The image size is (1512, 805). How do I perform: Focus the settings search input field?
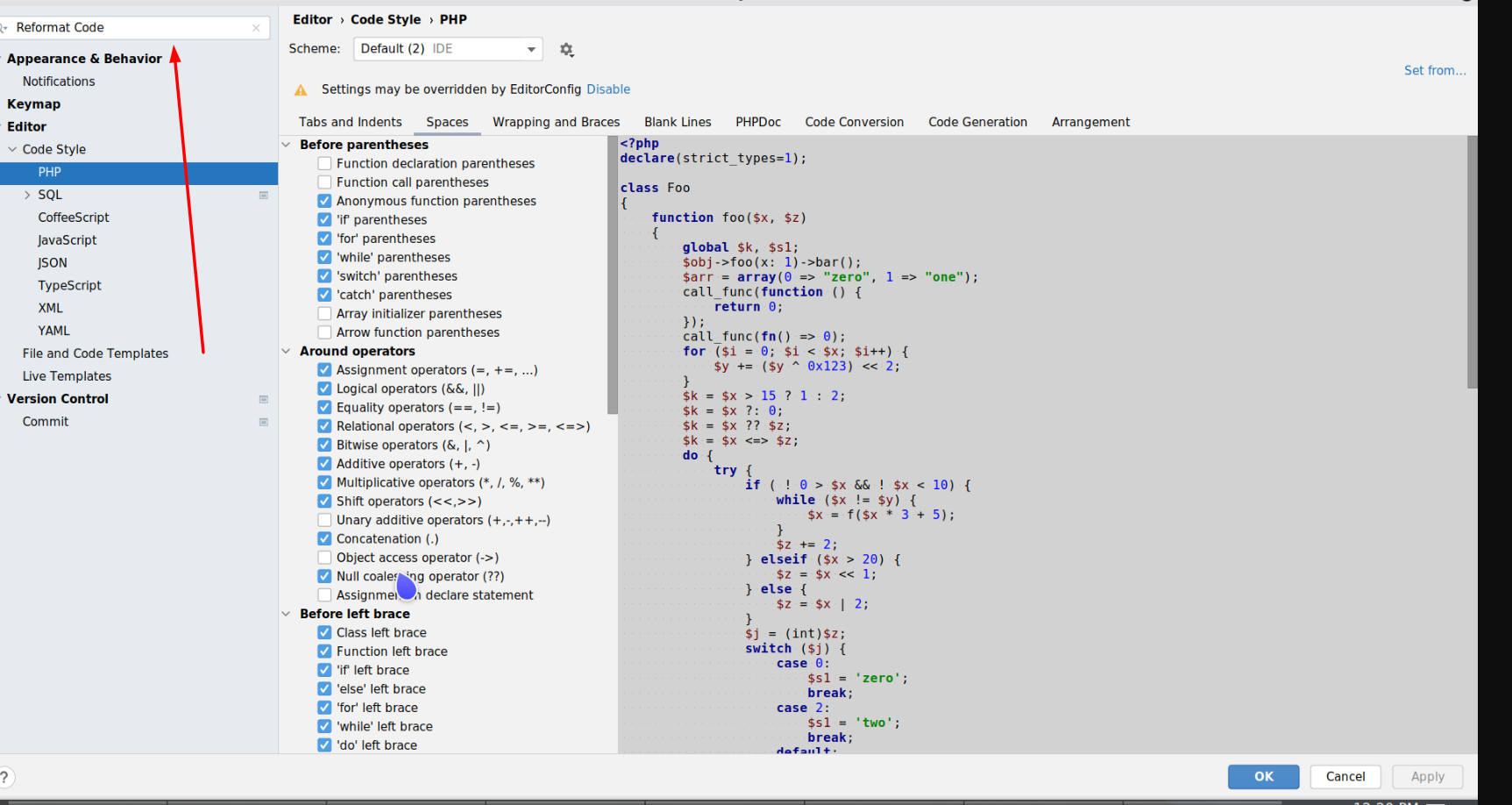(134, 28)
